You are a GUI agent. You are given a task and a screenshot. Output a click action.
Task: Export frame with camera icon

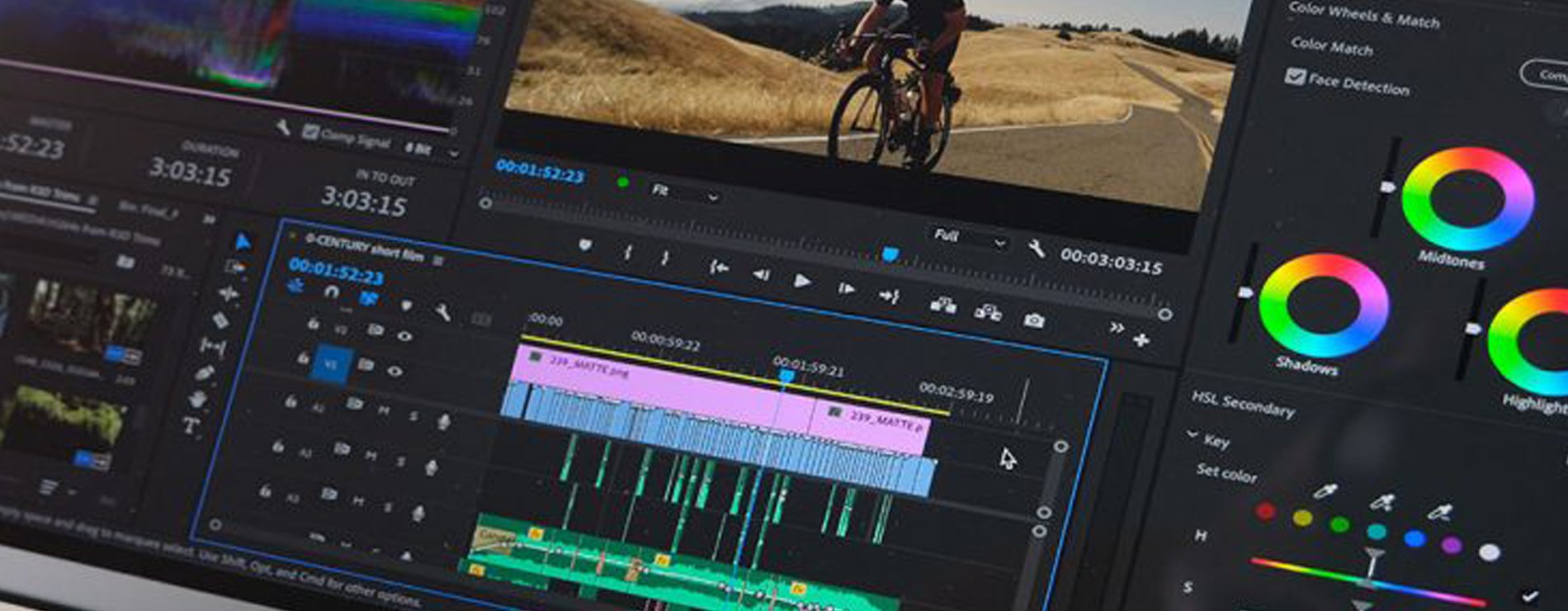1033,320
